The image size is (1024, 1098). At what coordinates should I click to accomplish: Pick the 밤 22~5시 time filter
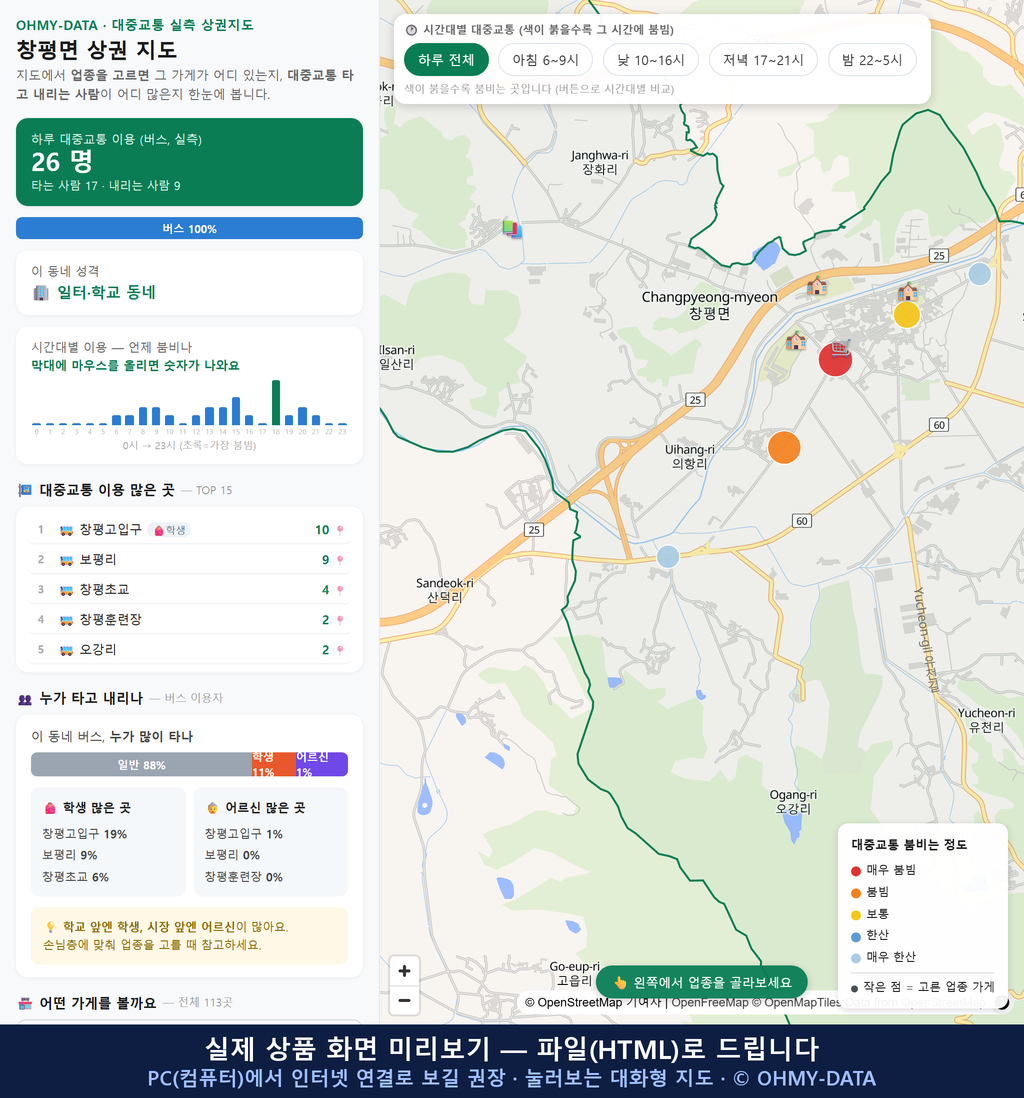click(872, 60)
